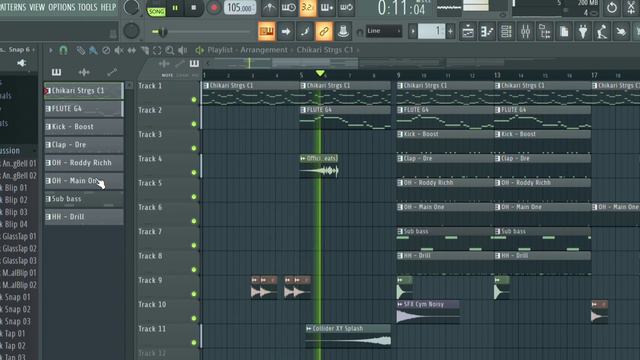Toggle wait for input to start
This screenshot has height=360, width=640.
[x=289, y=8]
